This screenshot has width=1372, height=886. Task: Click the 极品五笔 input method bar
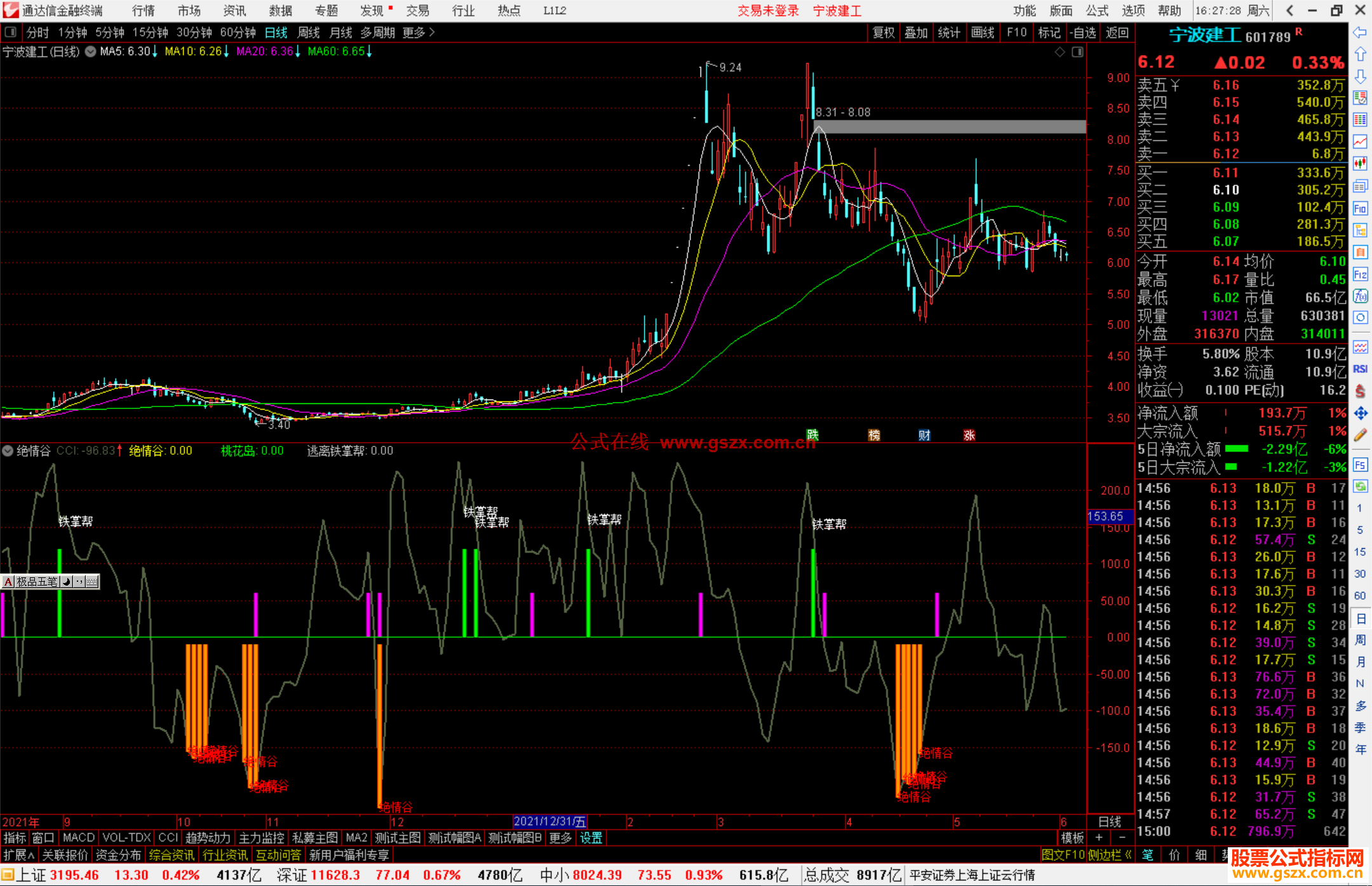click(50, 581)
